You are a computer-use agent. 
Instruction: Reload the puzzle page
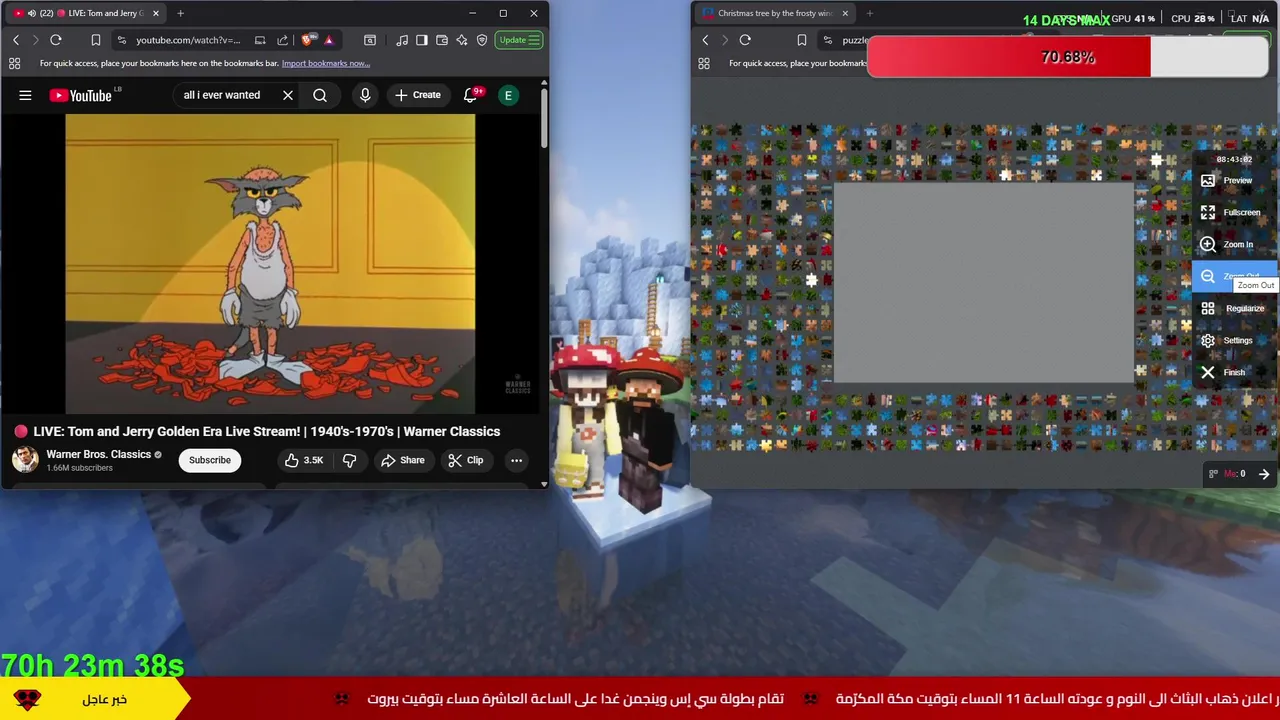(x=745, y=40)
